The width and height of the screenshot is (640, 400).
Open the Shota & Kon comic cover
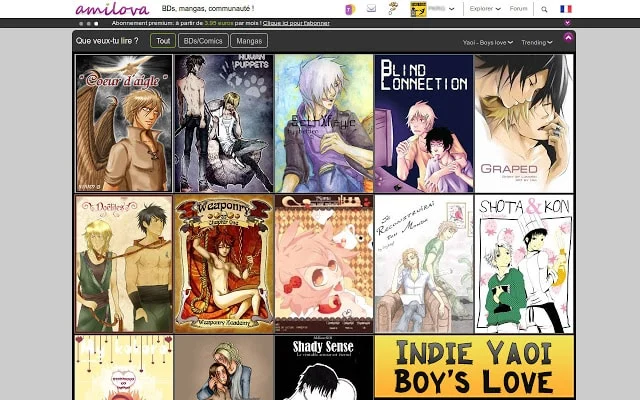524,264
